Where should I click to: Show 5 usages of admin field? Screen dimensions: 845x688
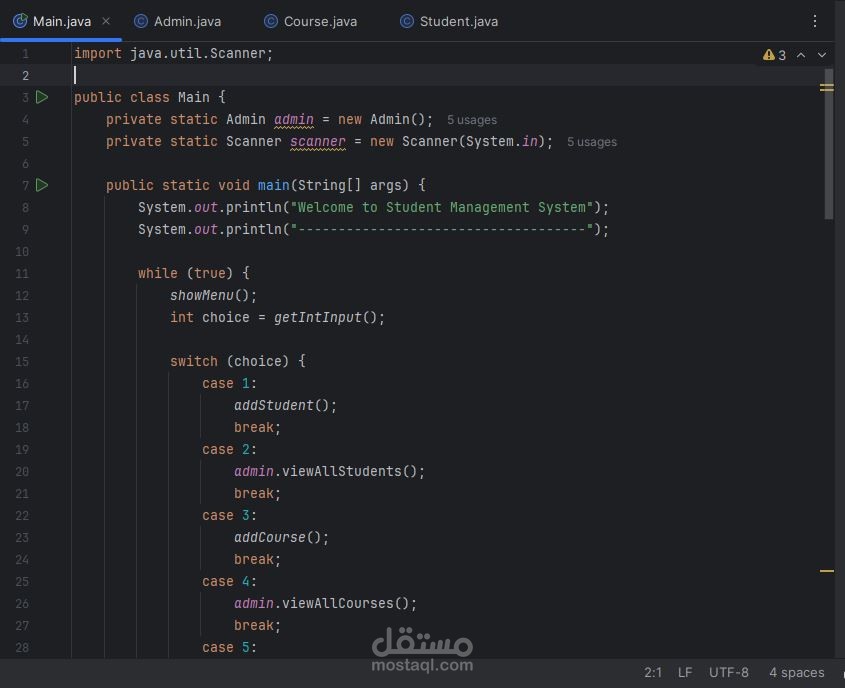472,120
